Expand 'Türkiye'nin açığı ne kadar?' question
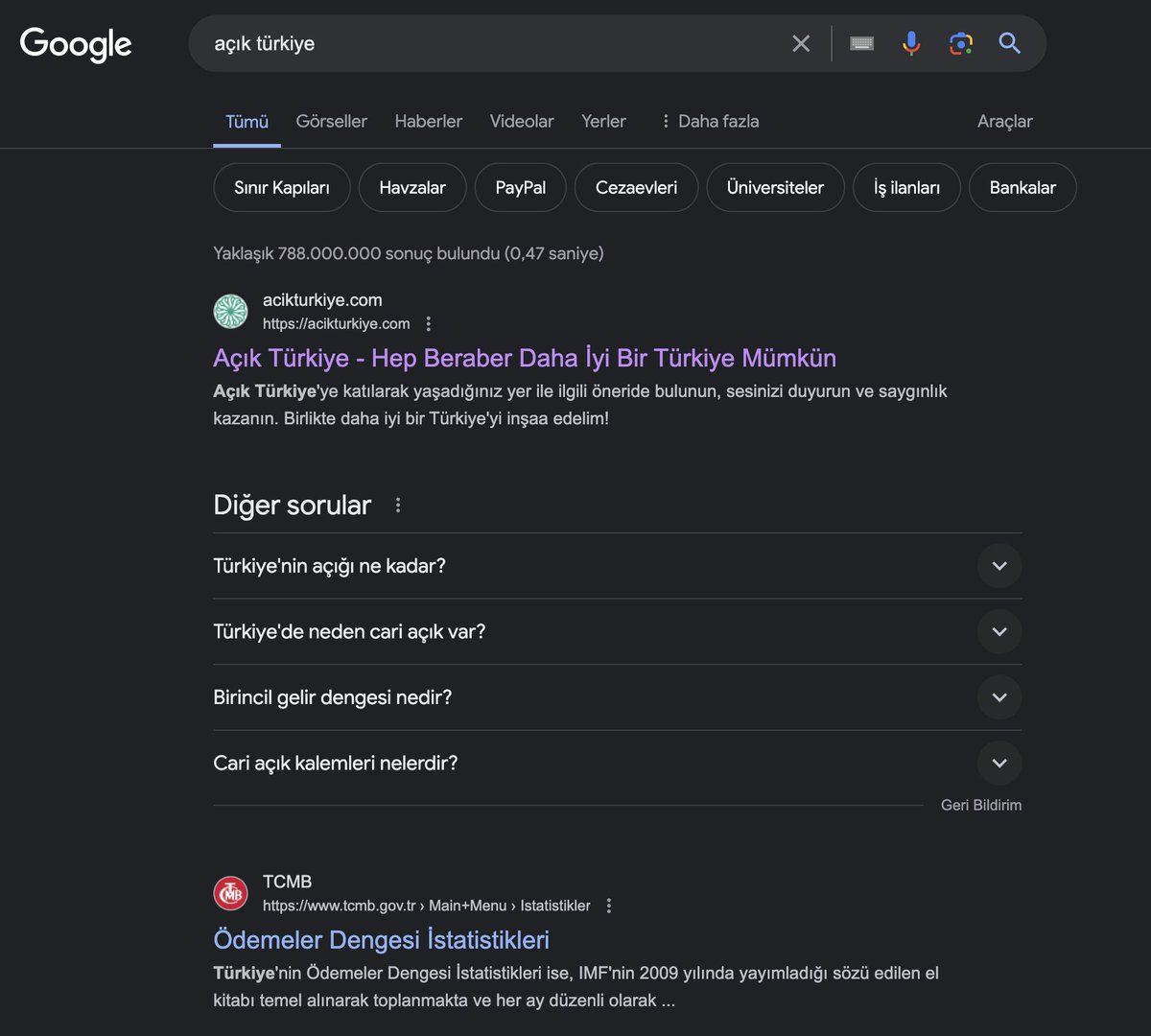1151x1036 pixels. coord(998,566)
